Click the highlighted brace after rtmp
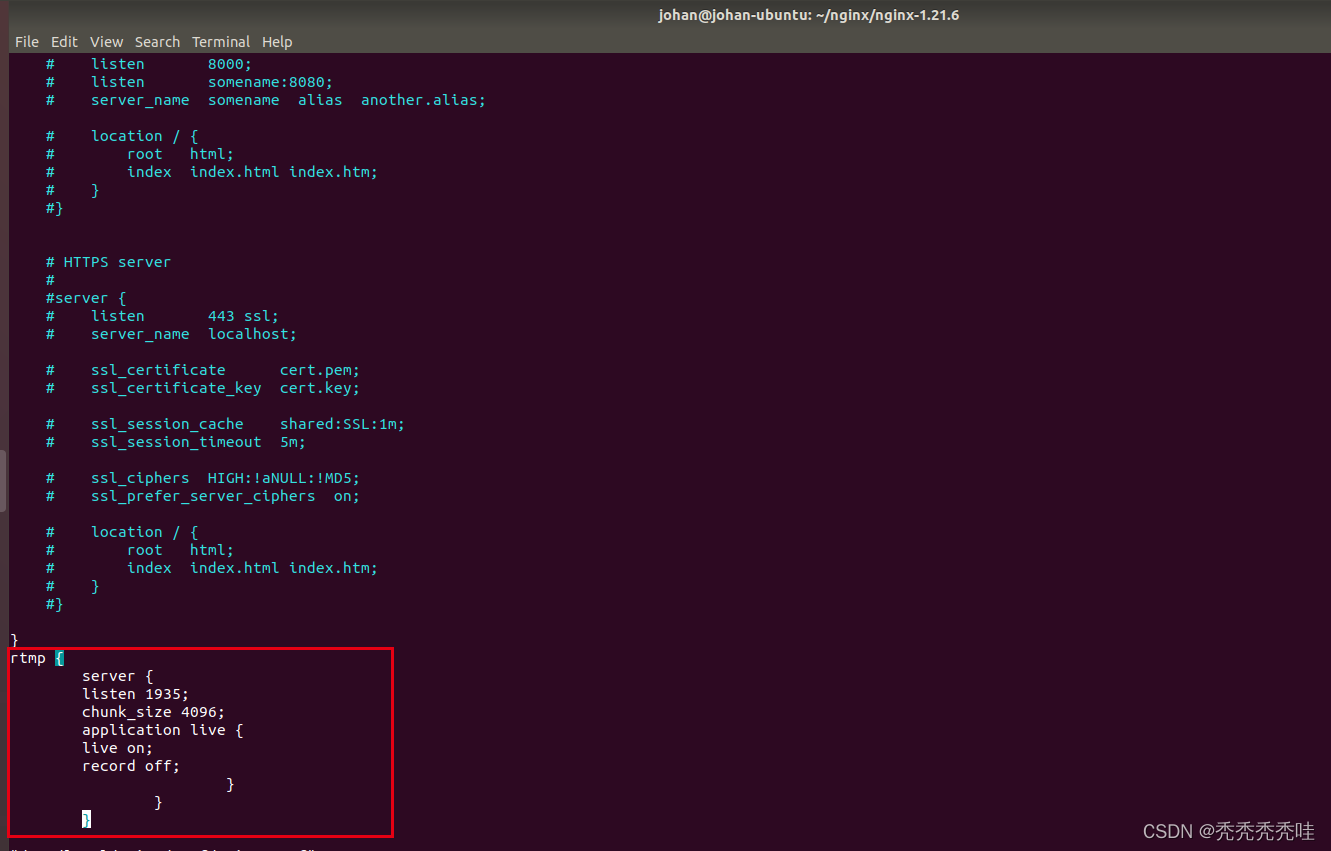Image resolution: width=1331 pixels, height=851 pixels. (x=59, y=658)
